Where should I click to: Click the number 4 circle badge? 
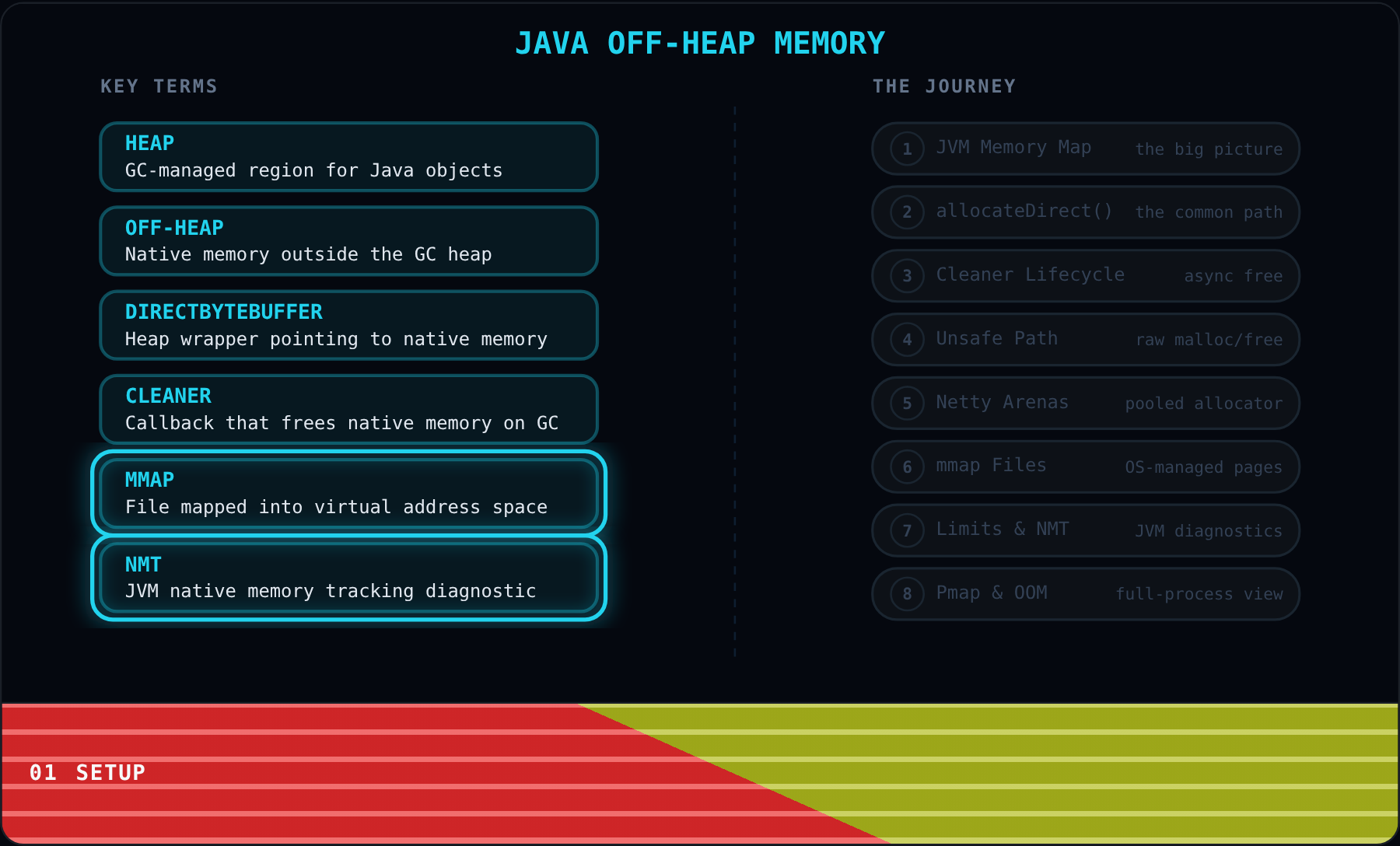pos(907,340)
